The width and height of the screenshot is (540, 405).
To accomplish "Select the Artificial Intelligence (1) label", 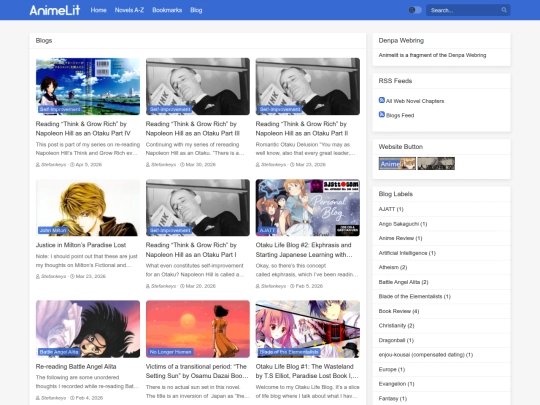I will 407,253.
